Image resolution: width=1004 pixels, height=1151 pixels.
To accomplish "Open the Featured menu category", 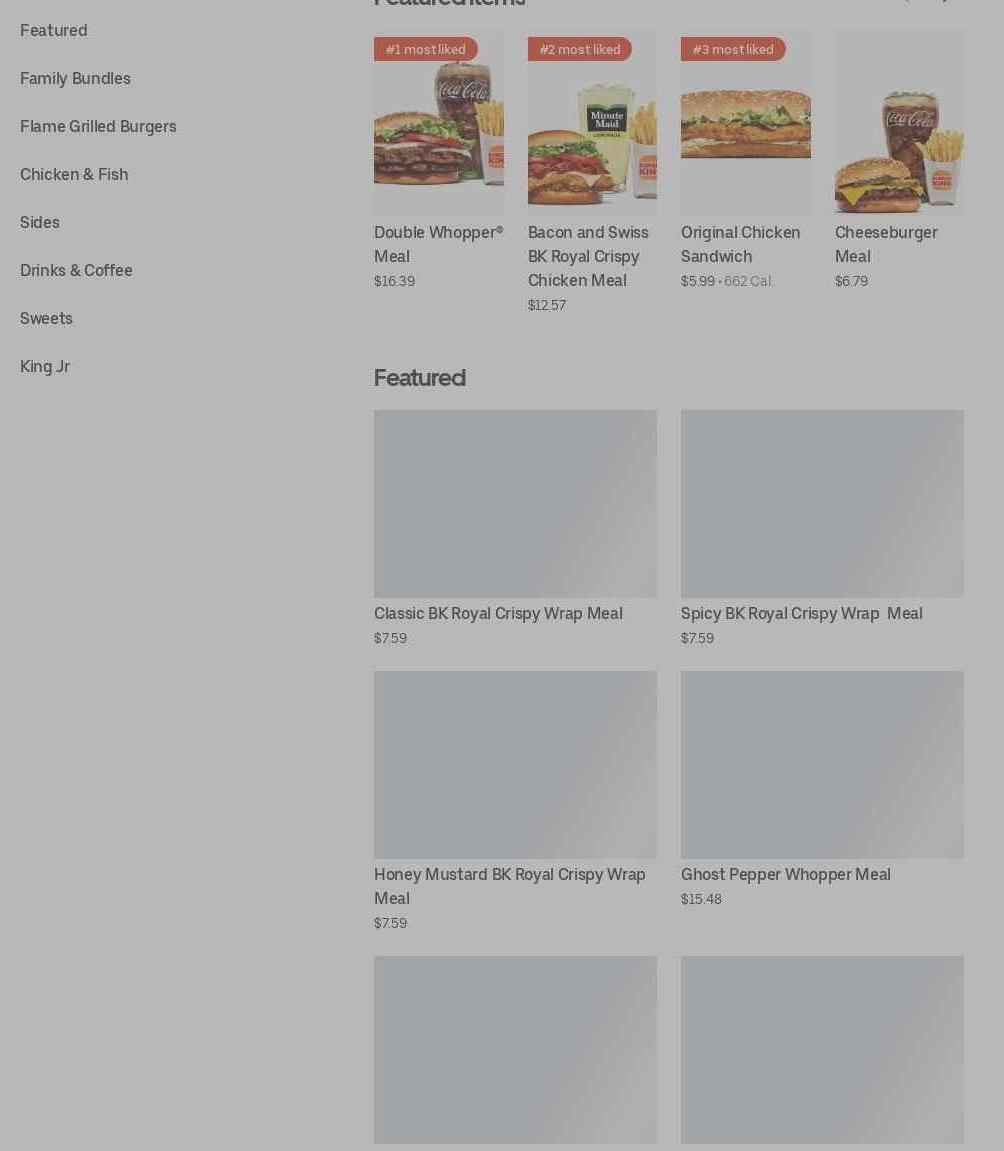I will (x=54, y=31).
